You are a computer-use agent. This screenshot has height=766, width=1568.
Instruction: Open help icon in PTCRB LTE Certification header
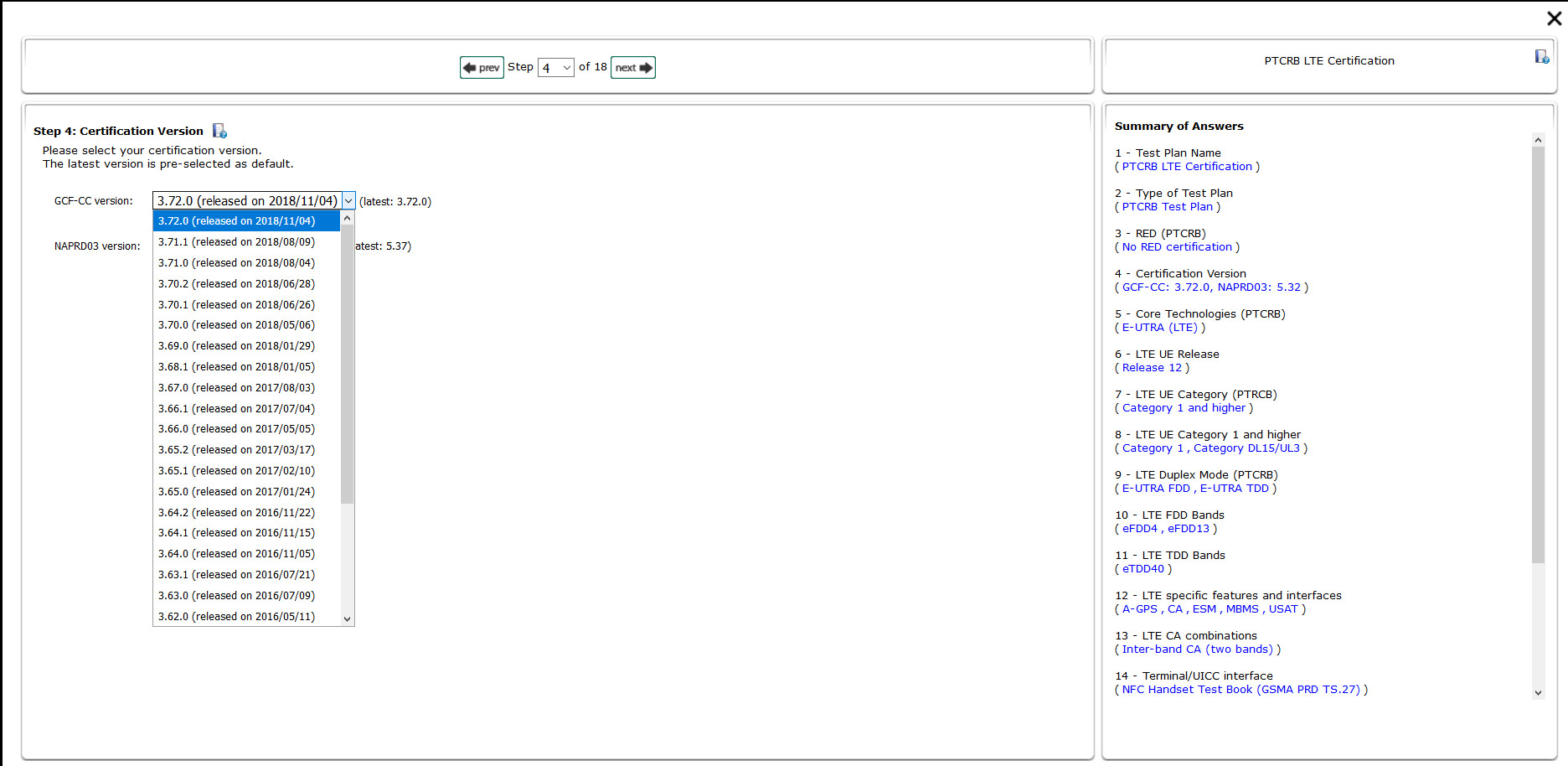click(x=1541, y=56)
